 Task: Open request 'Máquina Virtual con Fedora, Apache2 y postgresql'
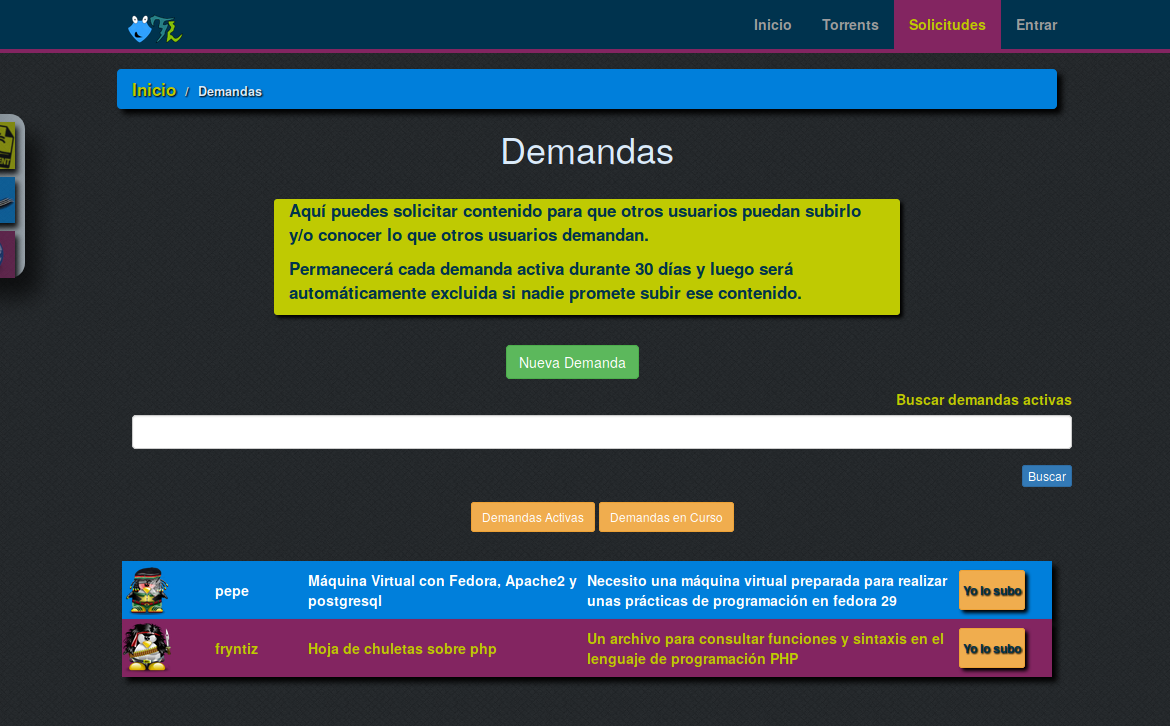pyautogui.click(x=442, y=591)
